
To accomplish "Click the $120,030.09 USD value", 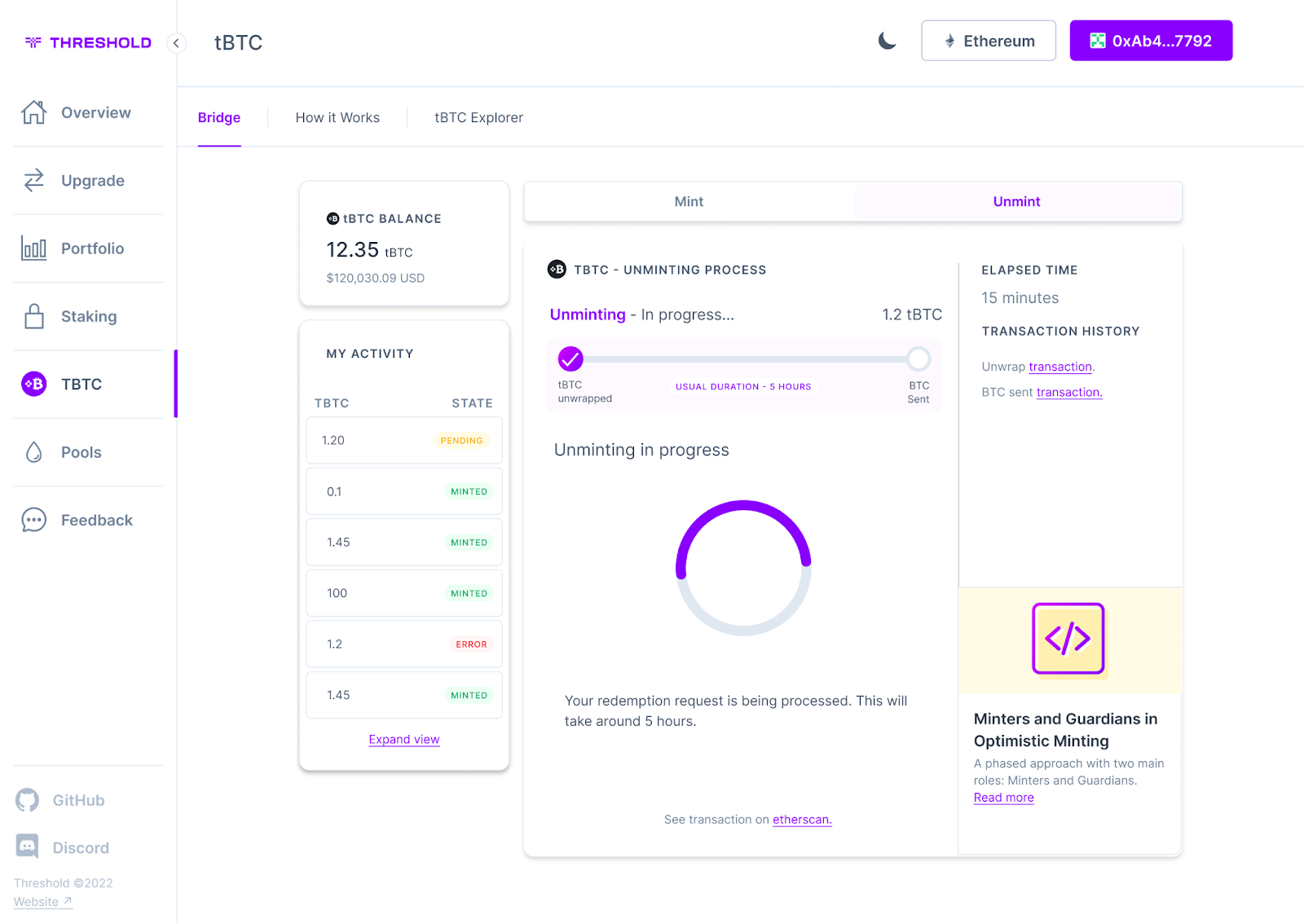I will pyautogui.click(x=376, y=278).
